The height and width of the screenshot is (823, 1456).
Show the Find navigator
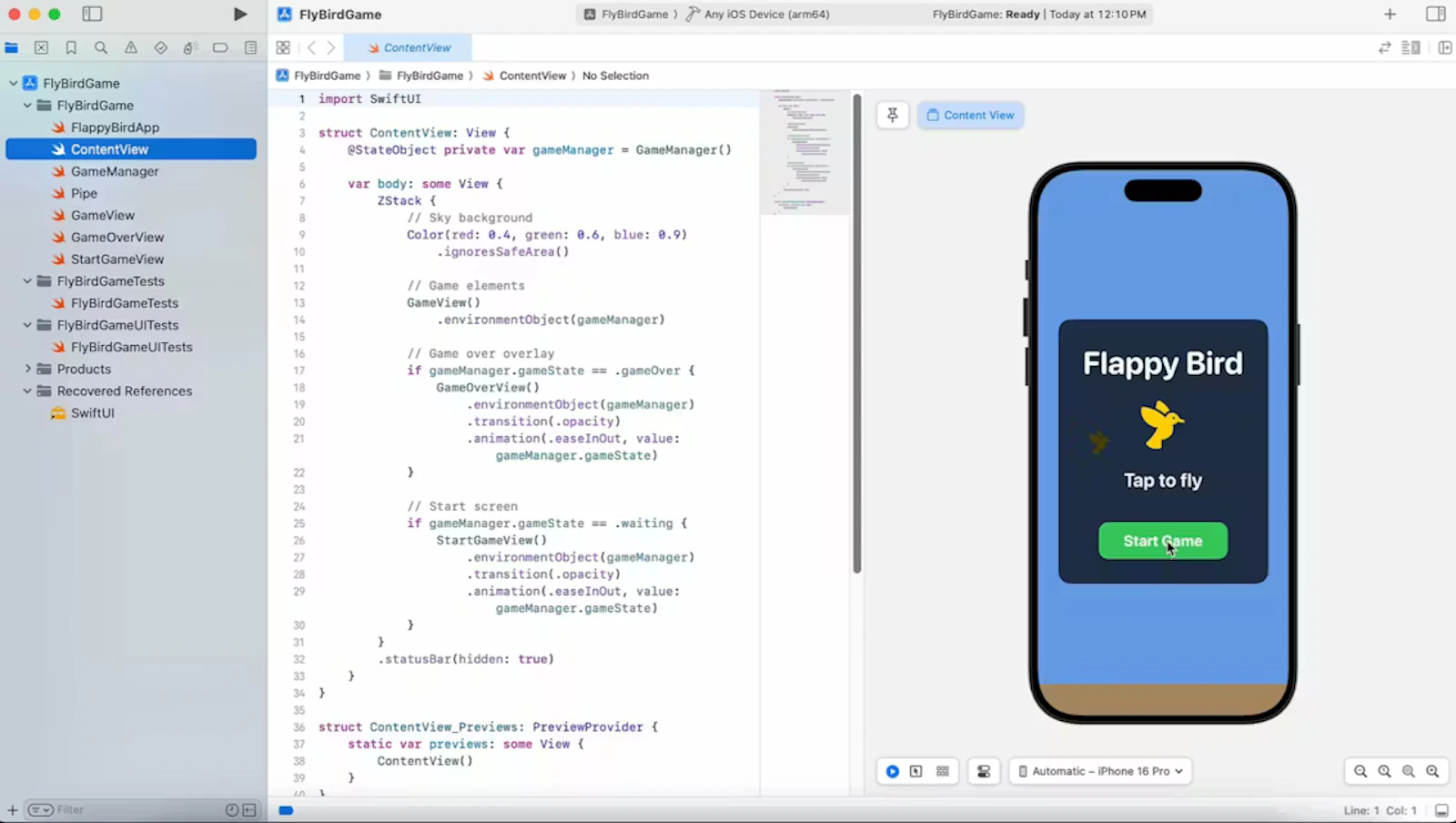[101, 47]
